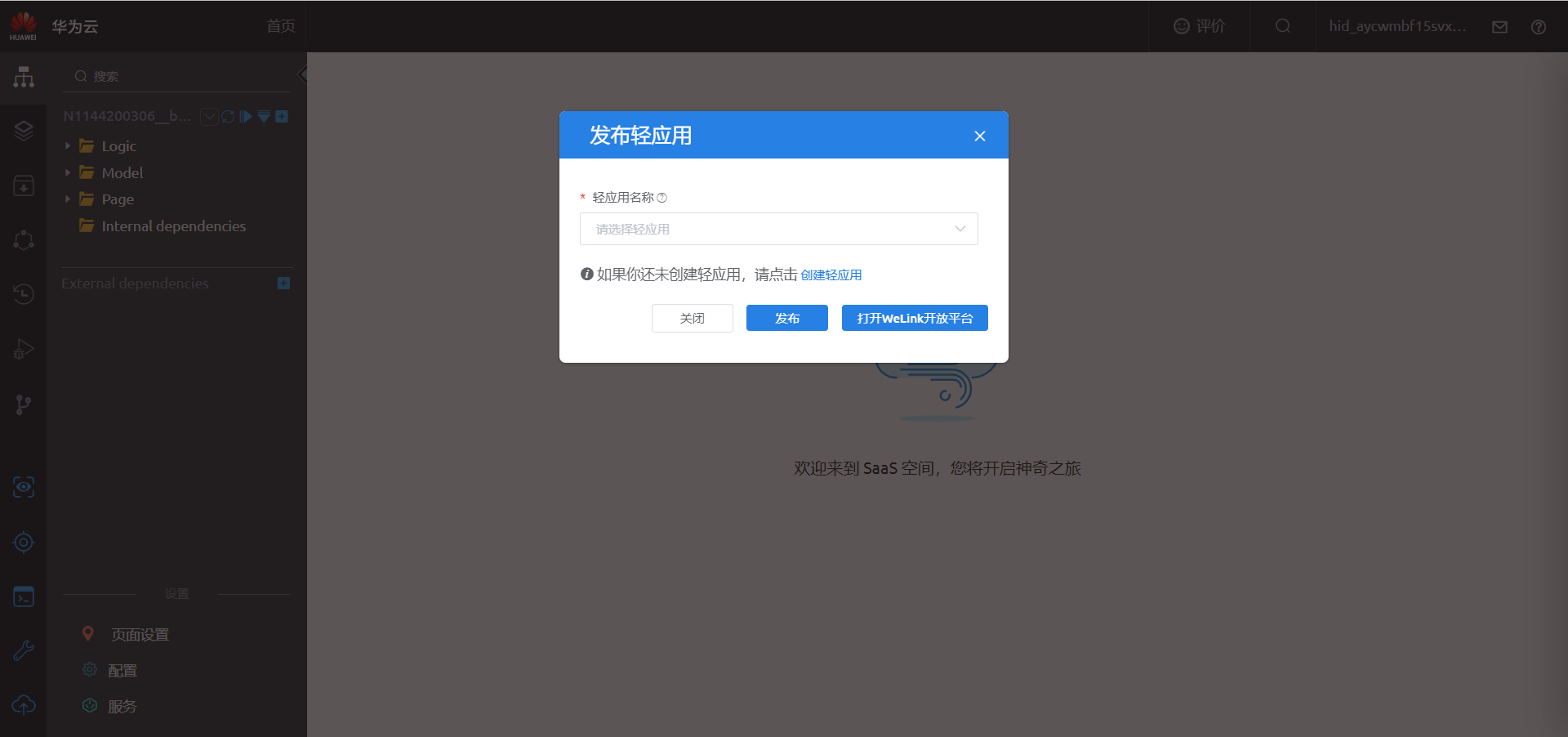
Task: Click 首页 in the top menu bar
Action: click(x=279, y=25)
